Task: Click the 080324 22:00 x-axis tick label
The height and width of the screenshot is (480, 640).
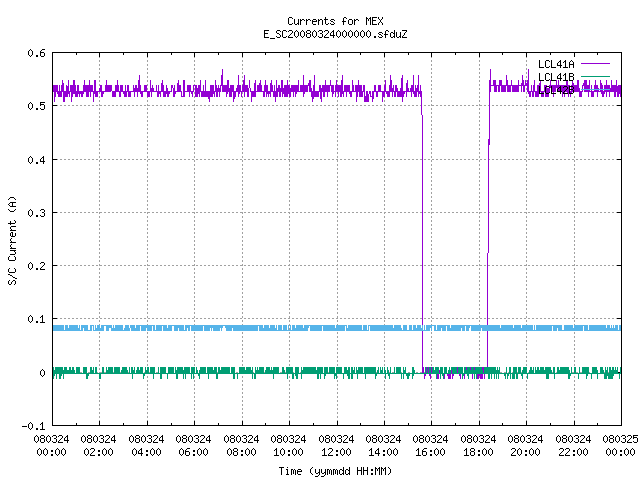Action: click(x=573, y=446)
